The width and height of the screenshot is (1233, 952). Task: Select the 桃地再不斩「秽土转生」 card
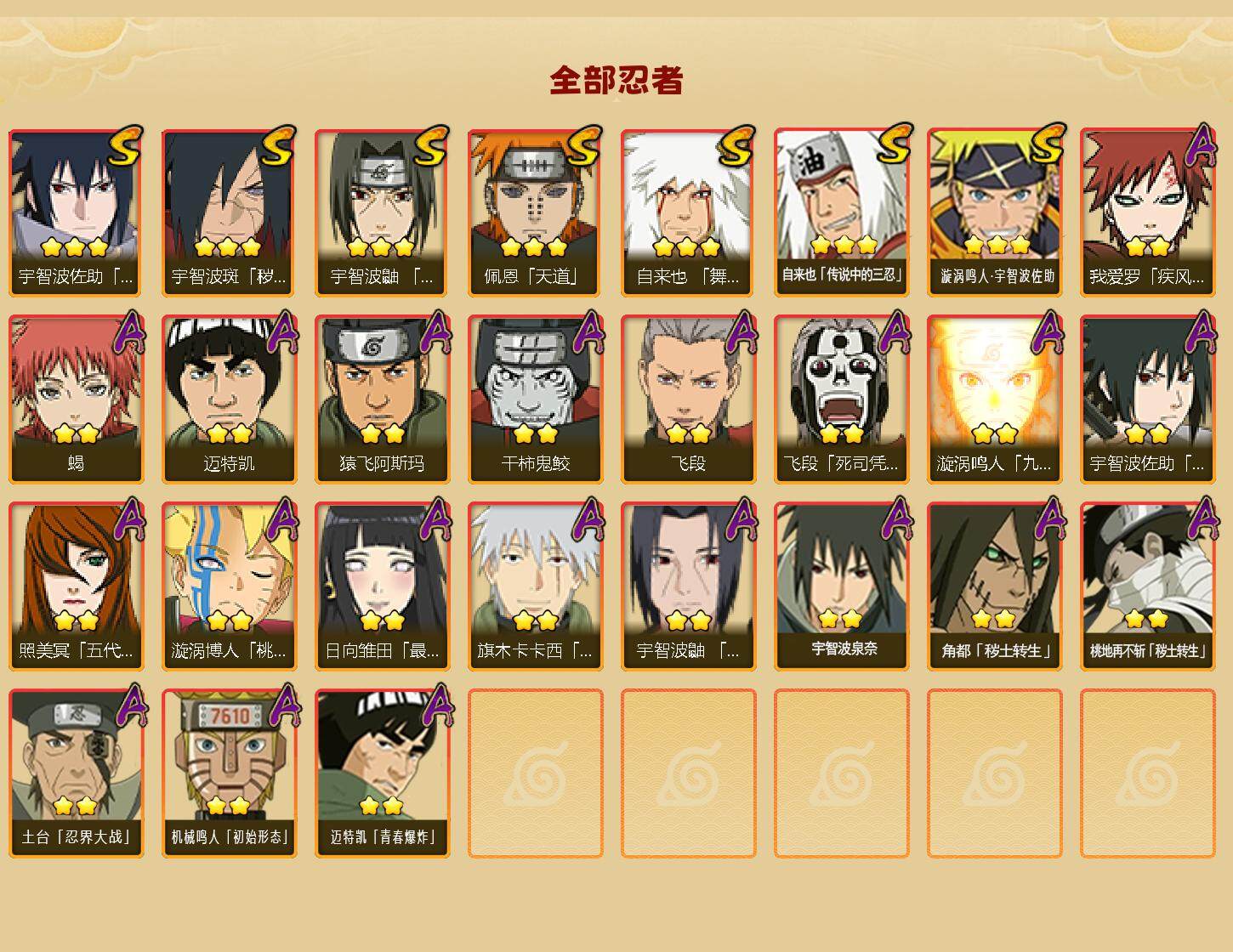point(1147,586)
